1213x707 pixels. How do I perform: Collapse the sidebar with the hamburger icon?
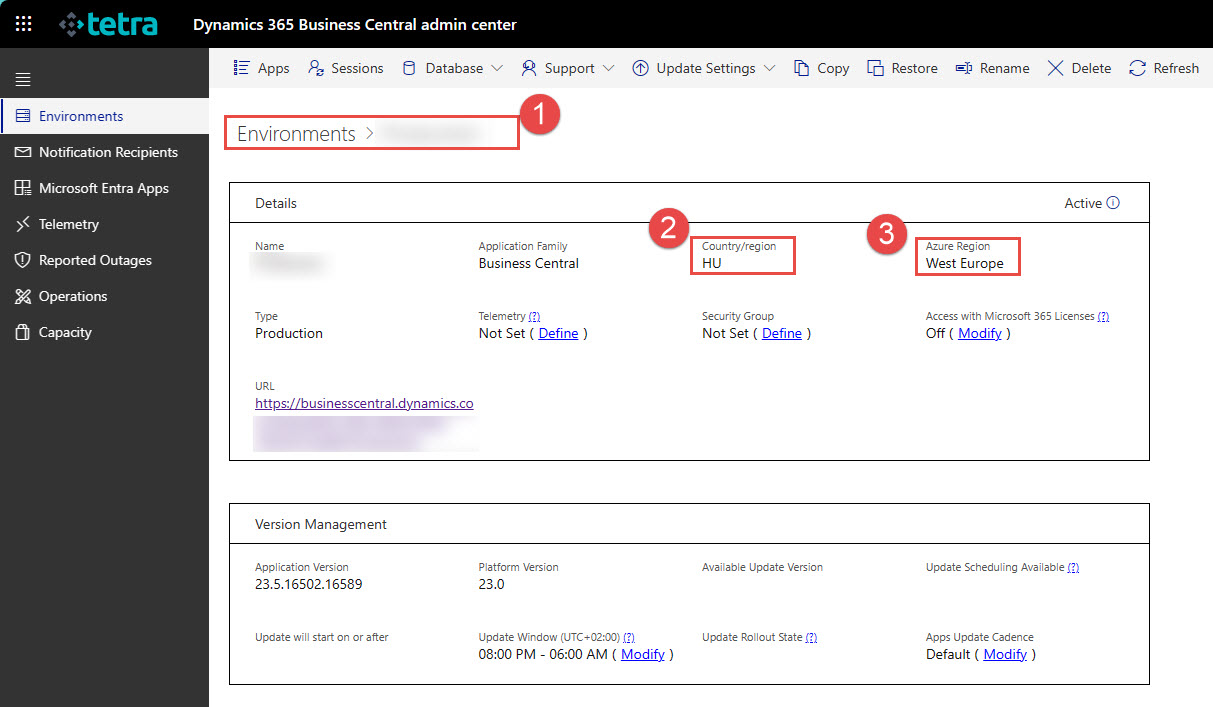tap(23, 79)
